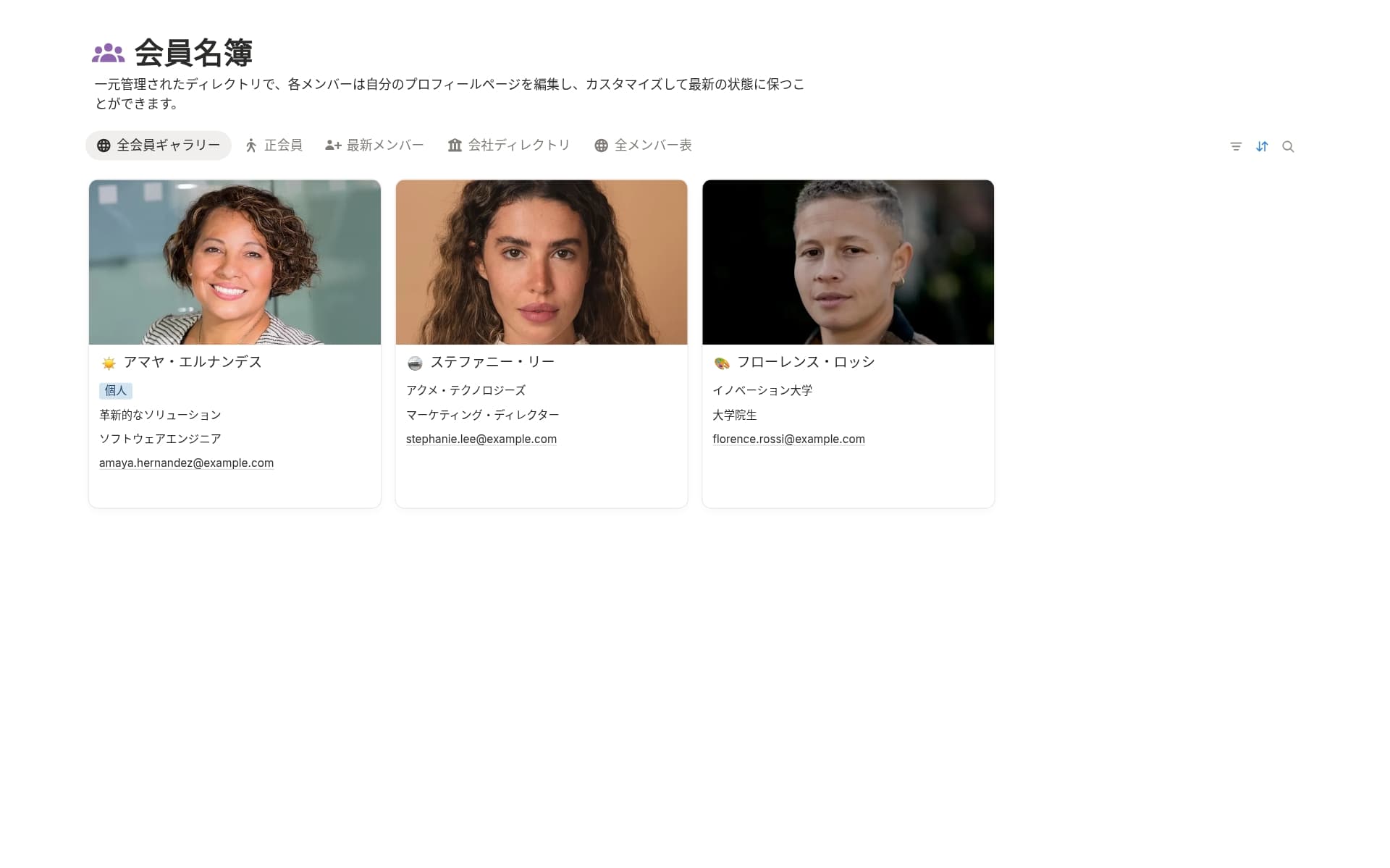
Task: Click the round icon beside ステファニー・リー
Action: (415, 363)
